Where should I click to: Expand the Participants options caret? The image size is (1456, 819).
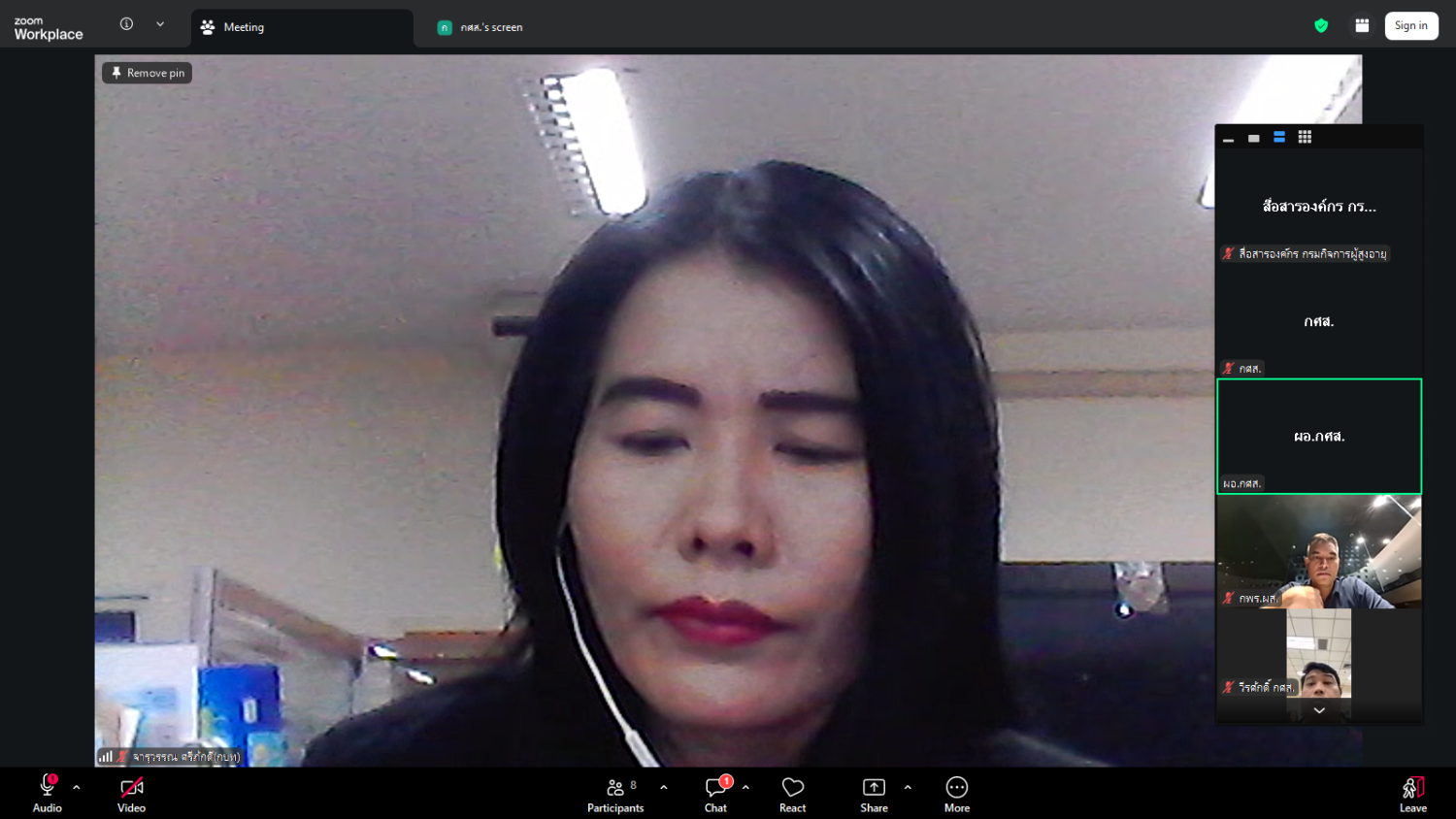click(x=664, y=787)
